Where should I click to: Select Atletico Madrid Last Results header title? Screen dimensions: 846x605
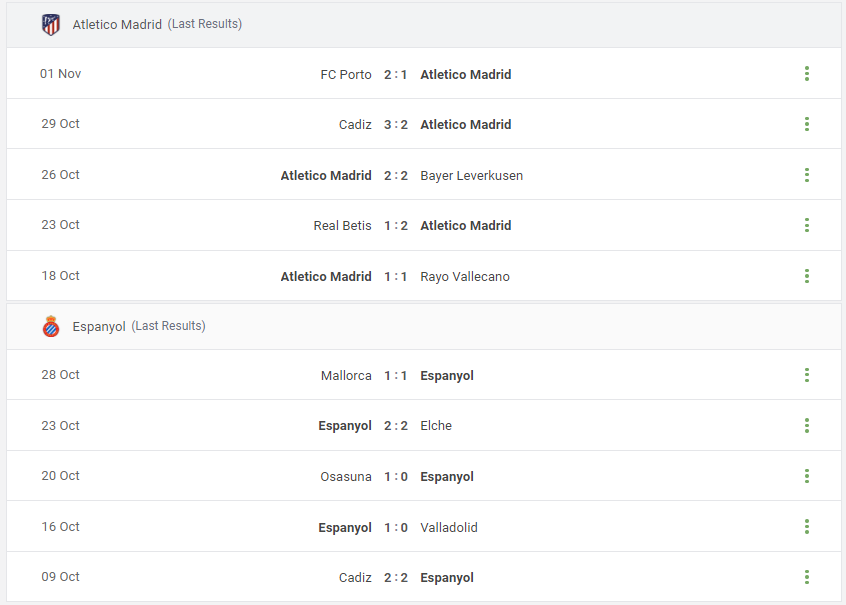157,24
